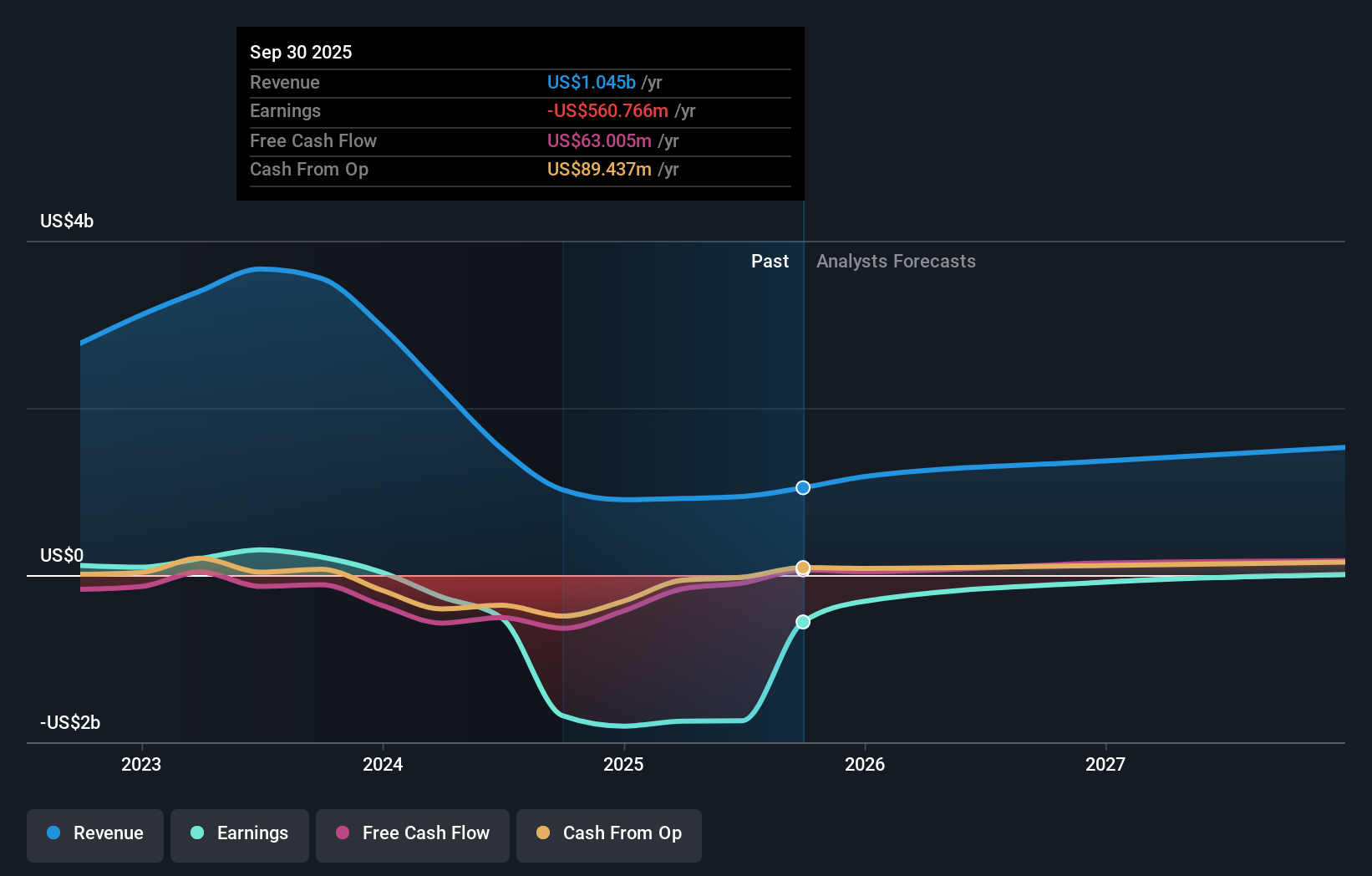Click the orange Cash From Op legend dot
This screenshot has height=876, width=1372.
[543, 833]
